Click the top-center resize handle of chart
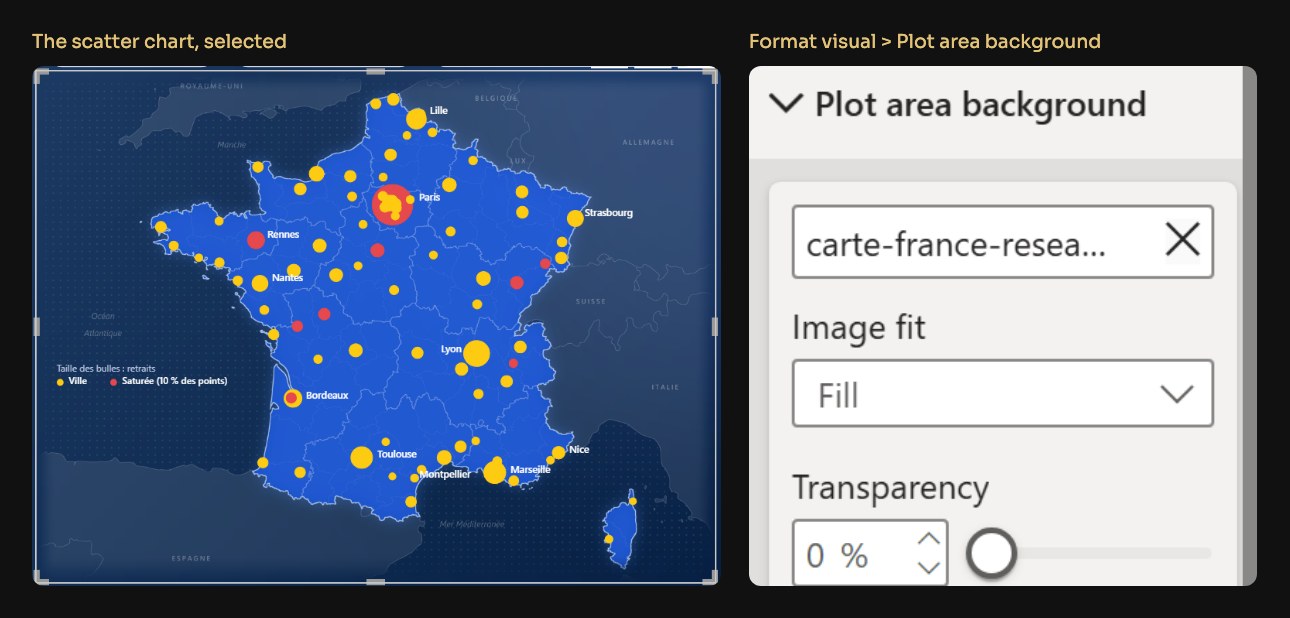The width and height of the screenshot is (1290, 618). [x=376, y=70]
